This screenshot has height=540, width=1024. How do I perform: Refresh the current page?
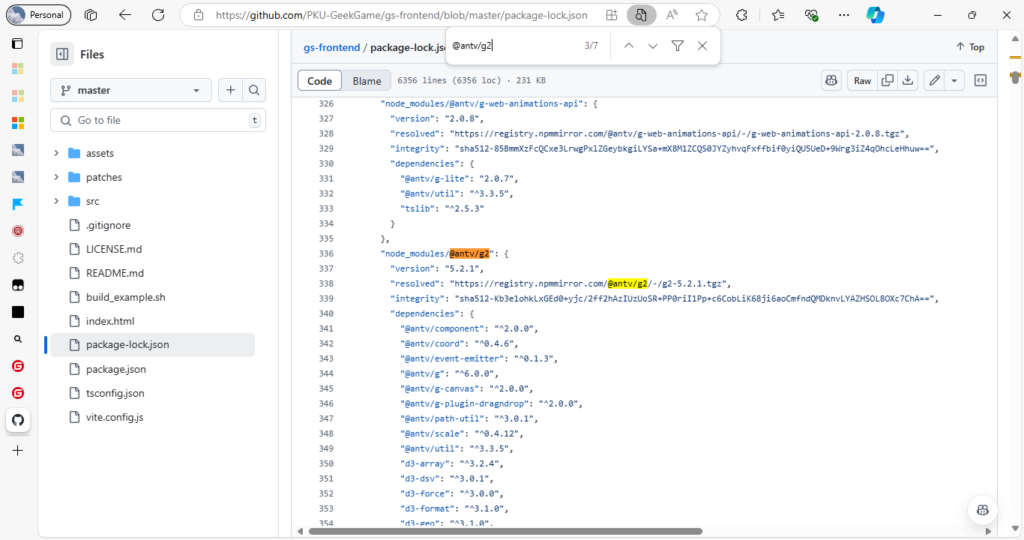click(158, 15)
